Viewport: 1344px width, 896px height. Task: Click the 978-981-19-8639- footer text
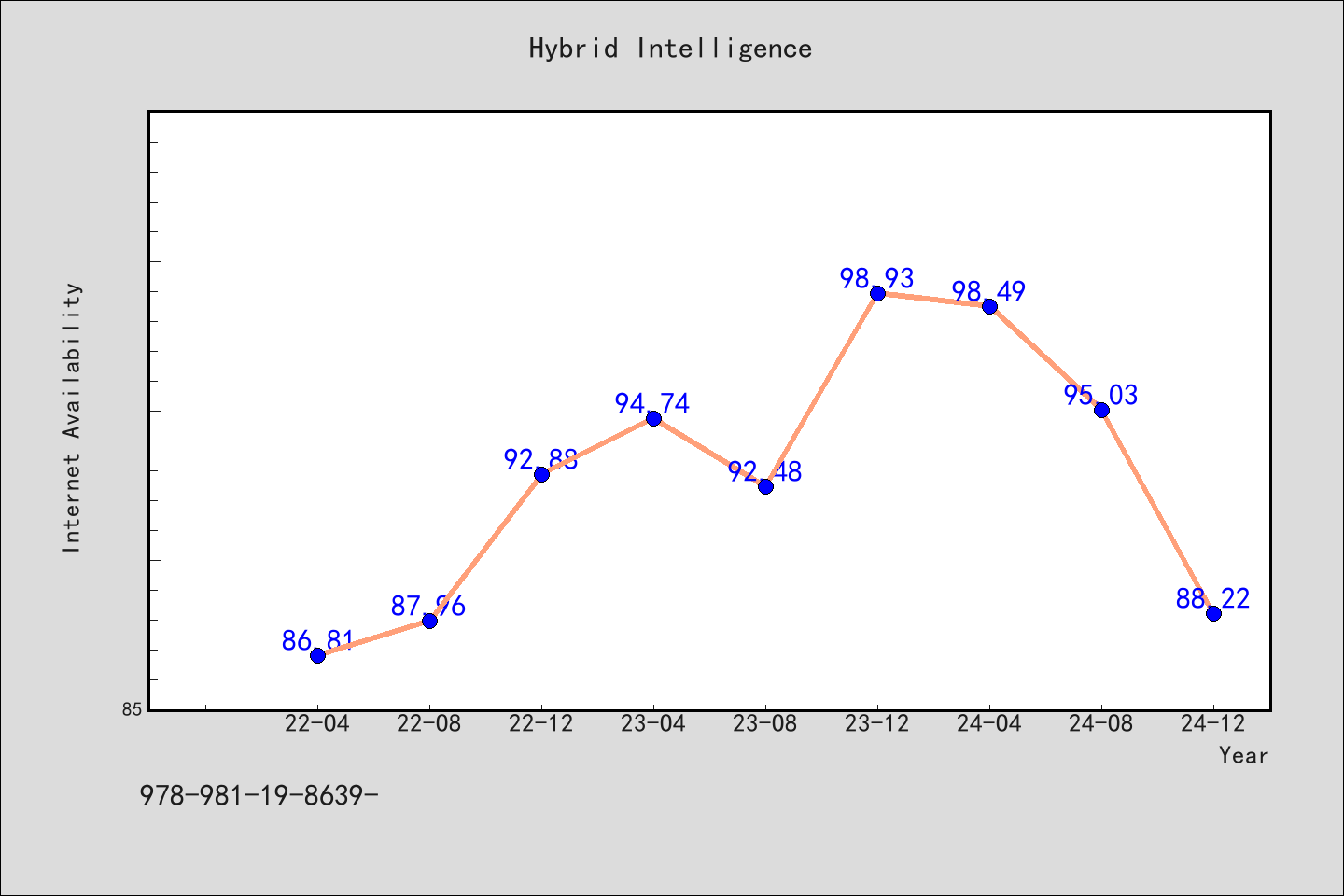pos(259,795)
